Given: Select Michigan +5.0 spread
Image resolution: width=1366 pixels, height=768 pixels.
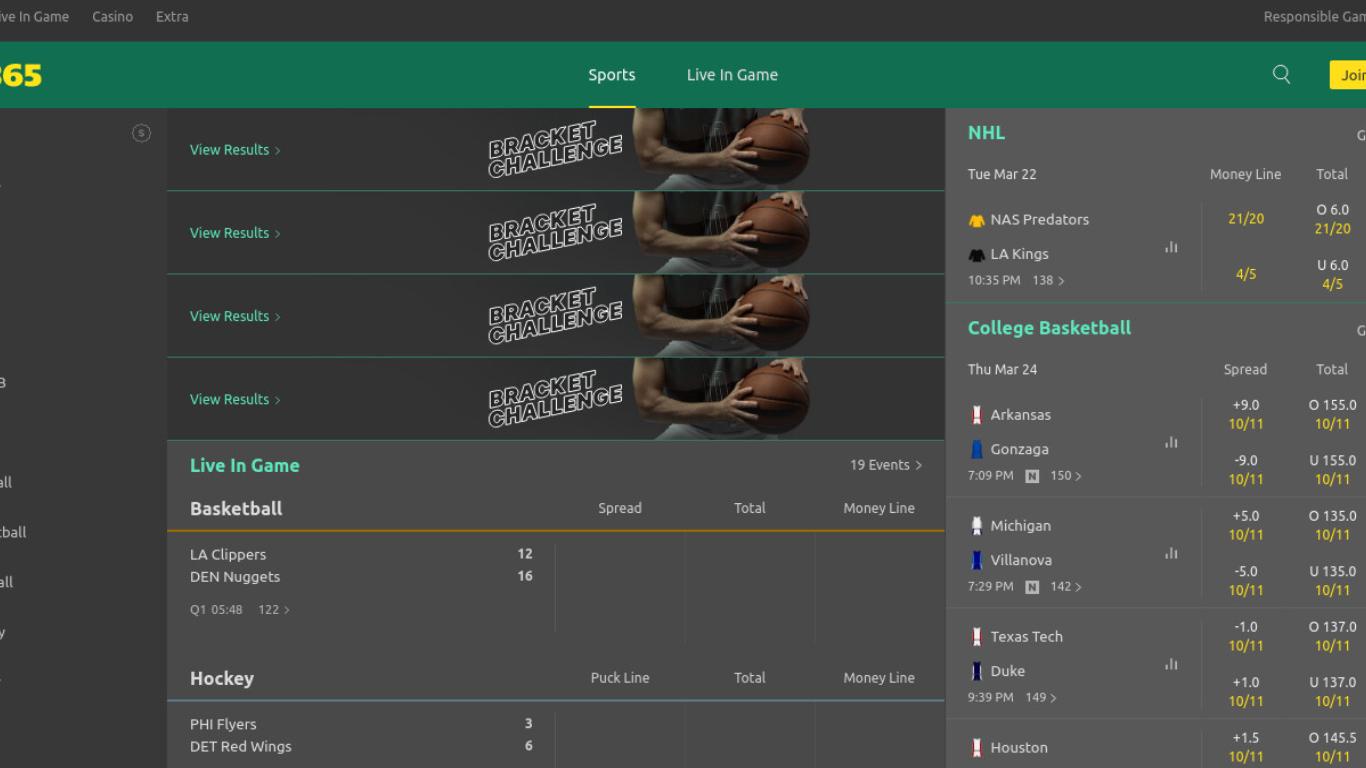Looking at the screenshot, I should pos(1246,525).
